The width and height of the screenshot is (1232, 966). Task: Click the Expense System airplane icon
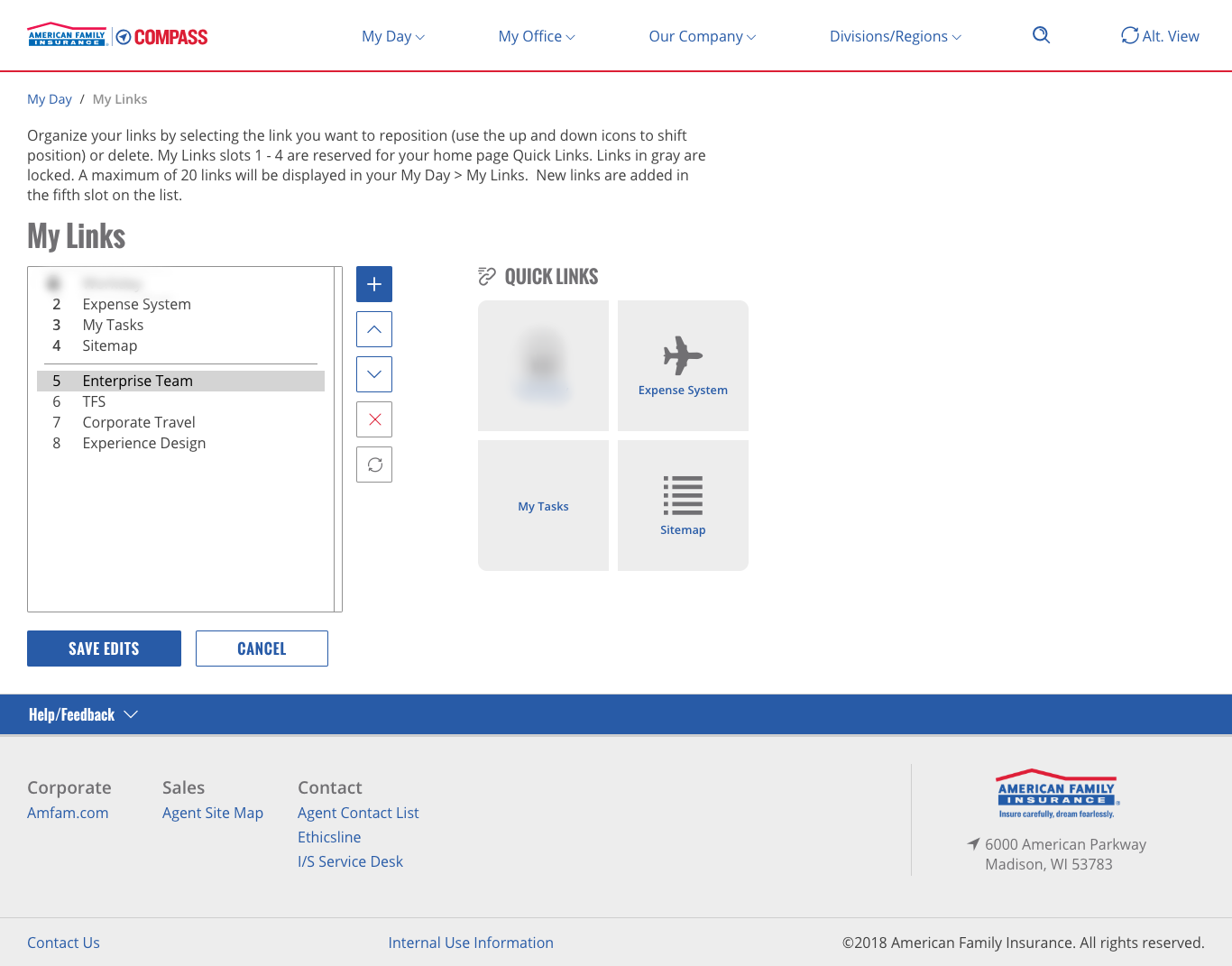(x=683, y=355)
